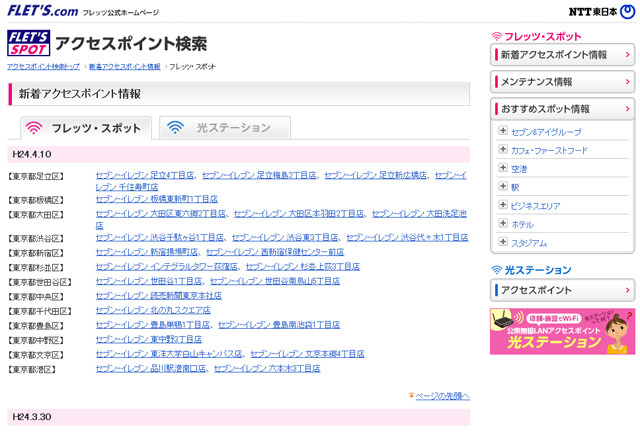Open セブン-イレブン 渋谷代々木1丁目店 link
Image resolution: width=640 pixels, height=432 pixels.
pos(407,238)
